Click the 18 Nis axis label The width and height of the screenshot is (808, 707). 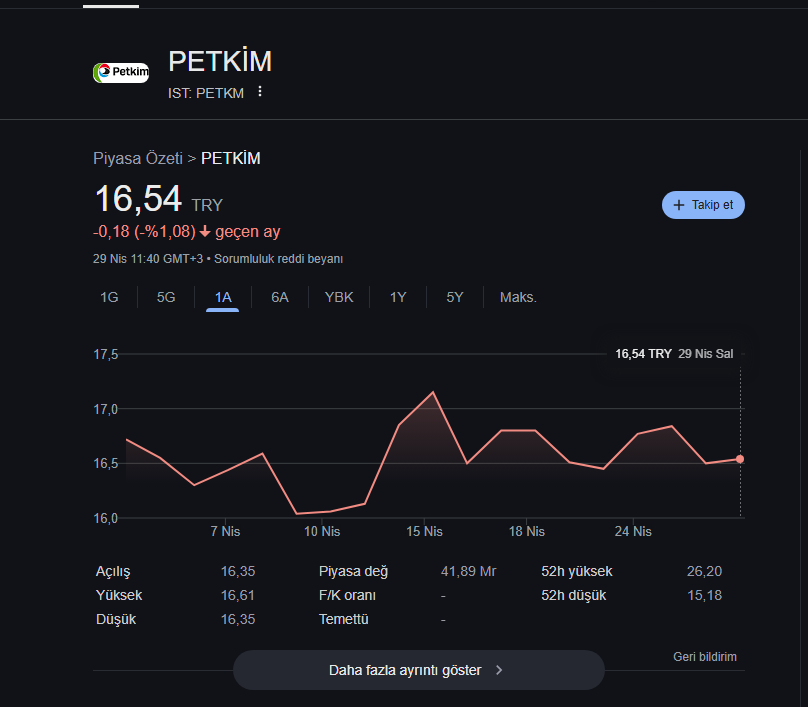coord(527,531)
